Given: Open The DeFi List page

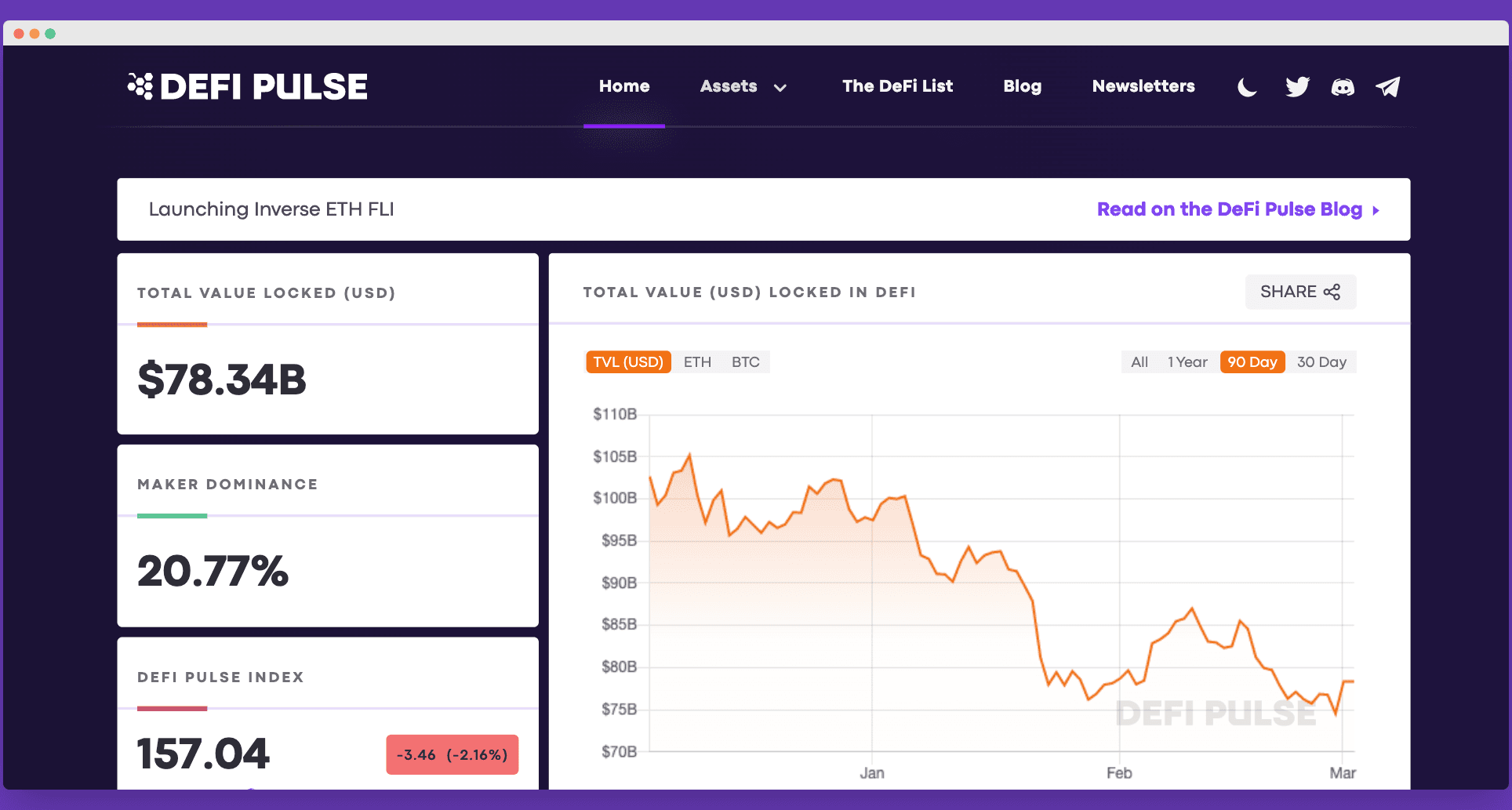Looking at the screenshot, I should (897, 86).
